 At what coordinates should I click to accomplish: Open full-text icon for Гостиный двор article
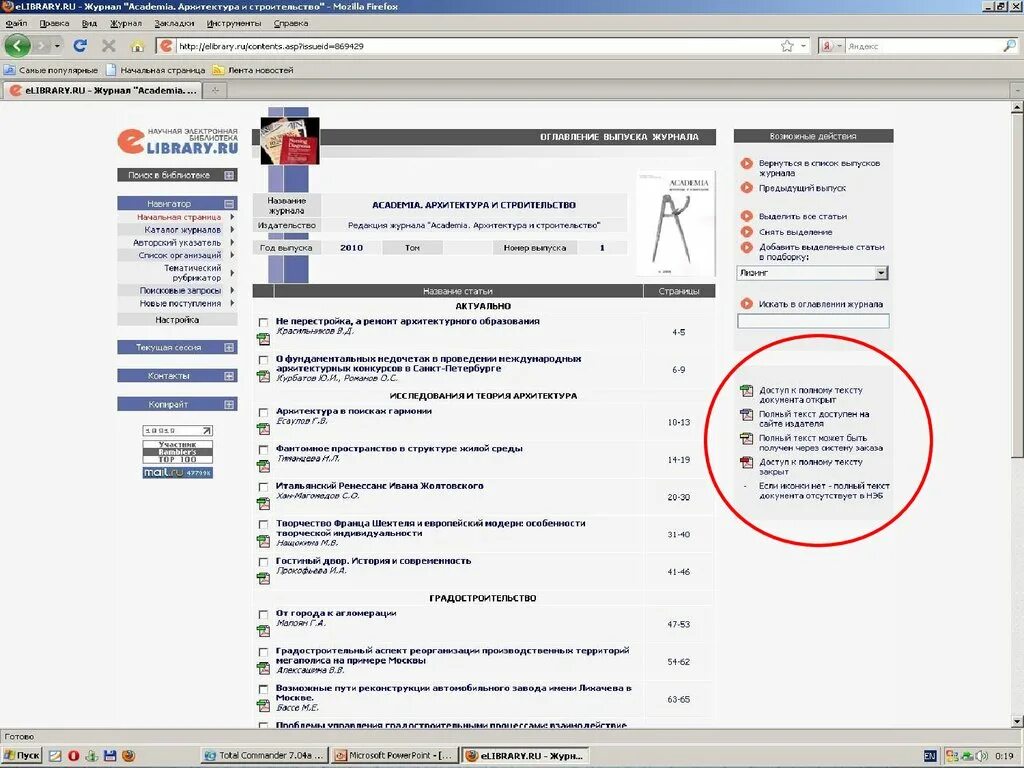(263, 579)
